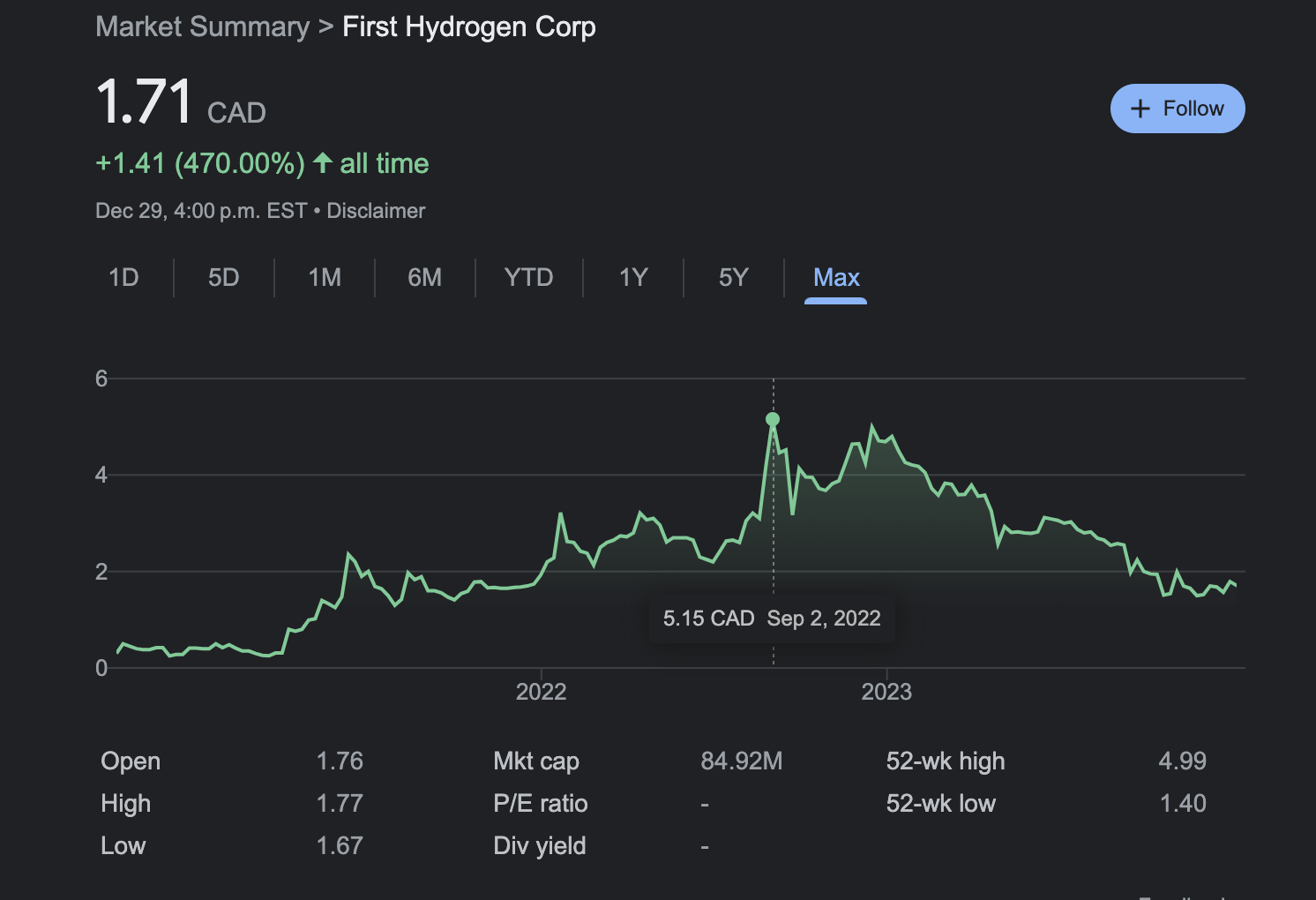Click the First Hydrogen Corp title
This screenshot has height=900, width=1316.
469,26
